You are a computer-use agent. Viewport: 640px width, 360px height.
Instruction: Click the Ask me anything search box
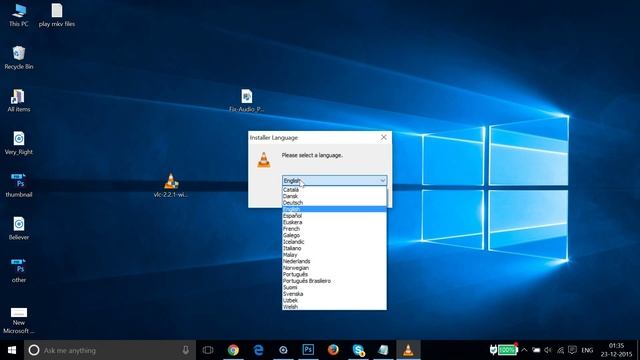point(110,350)
